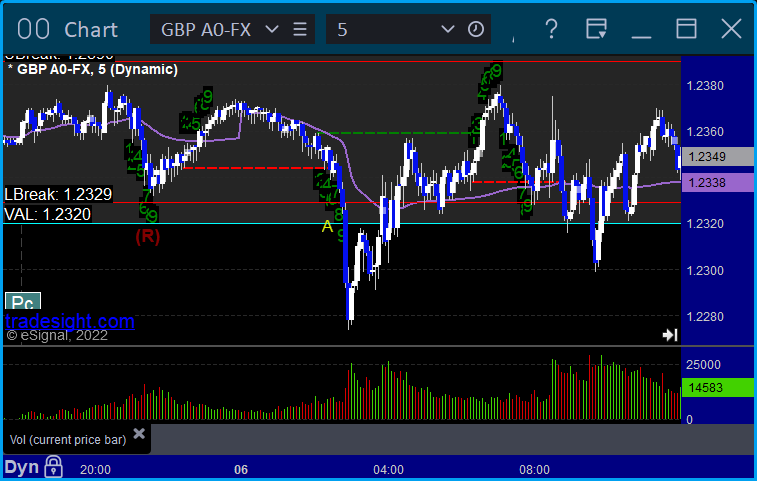
Task: Click the 1.2280 price axis label
Action: [705, 317]
